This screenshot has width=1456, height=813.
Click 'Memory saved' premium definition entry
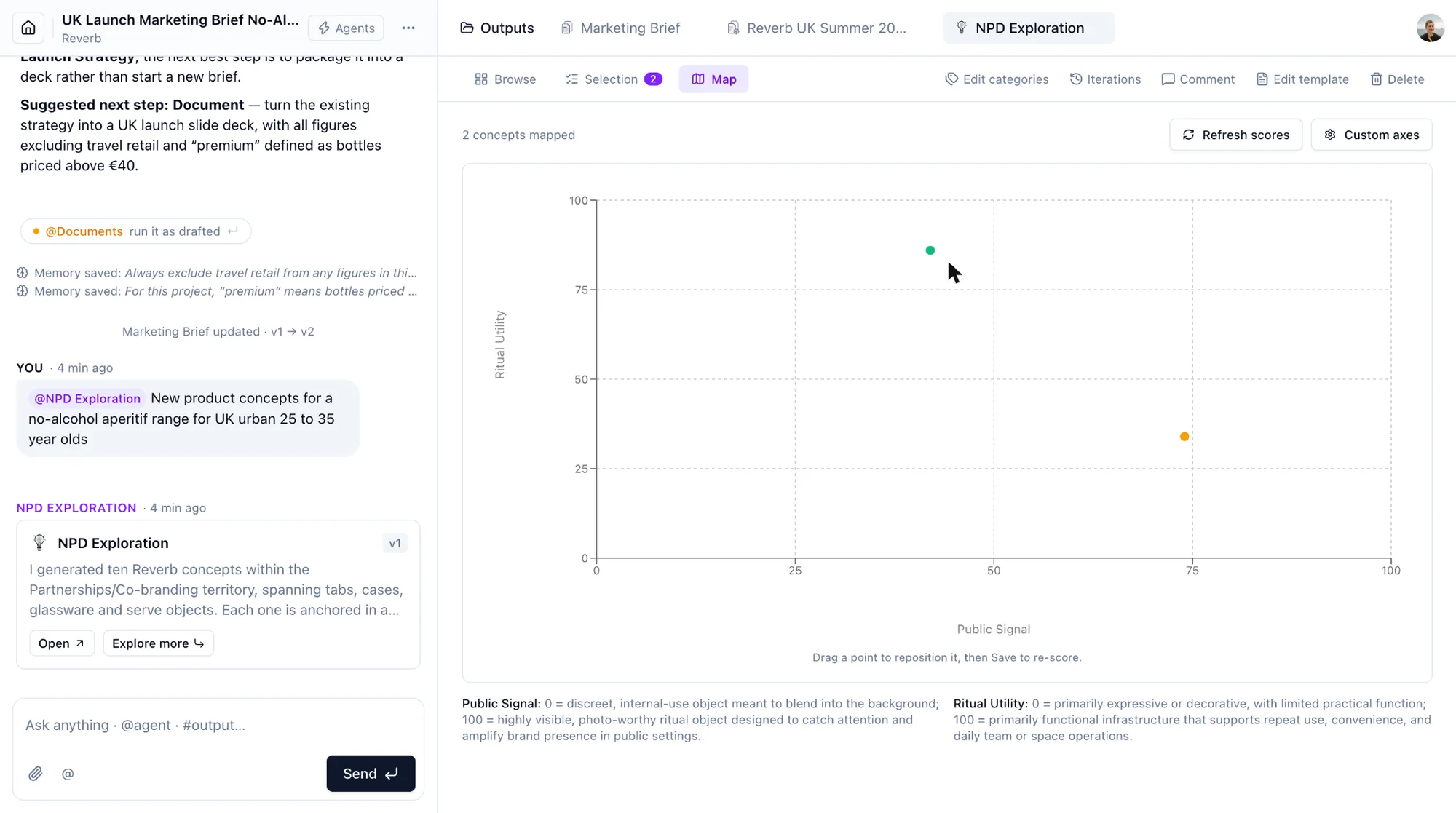click(x=217, y=291)
